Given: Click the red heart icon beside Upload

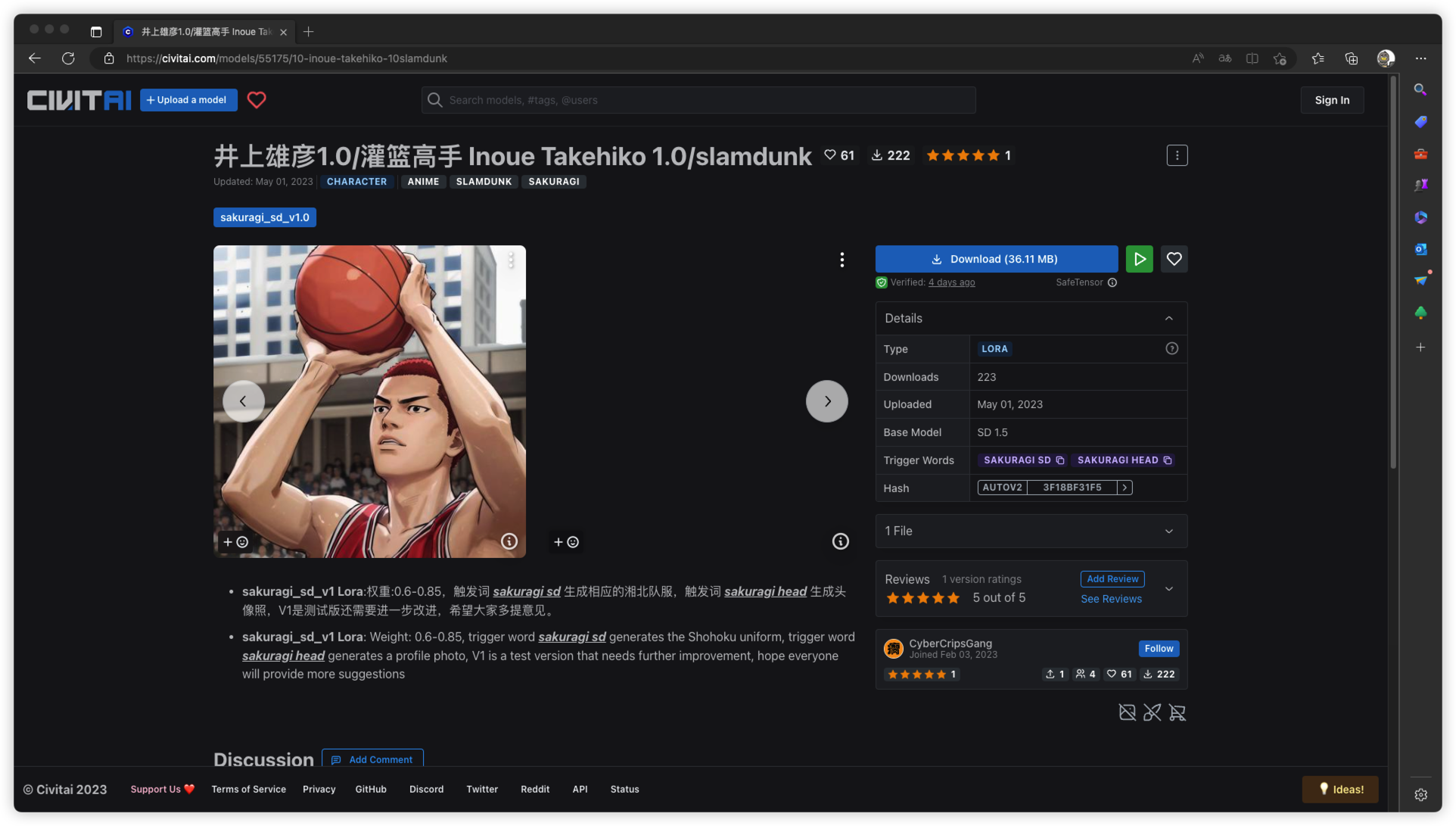Looking at the screenshot, I should pos(257,100).
